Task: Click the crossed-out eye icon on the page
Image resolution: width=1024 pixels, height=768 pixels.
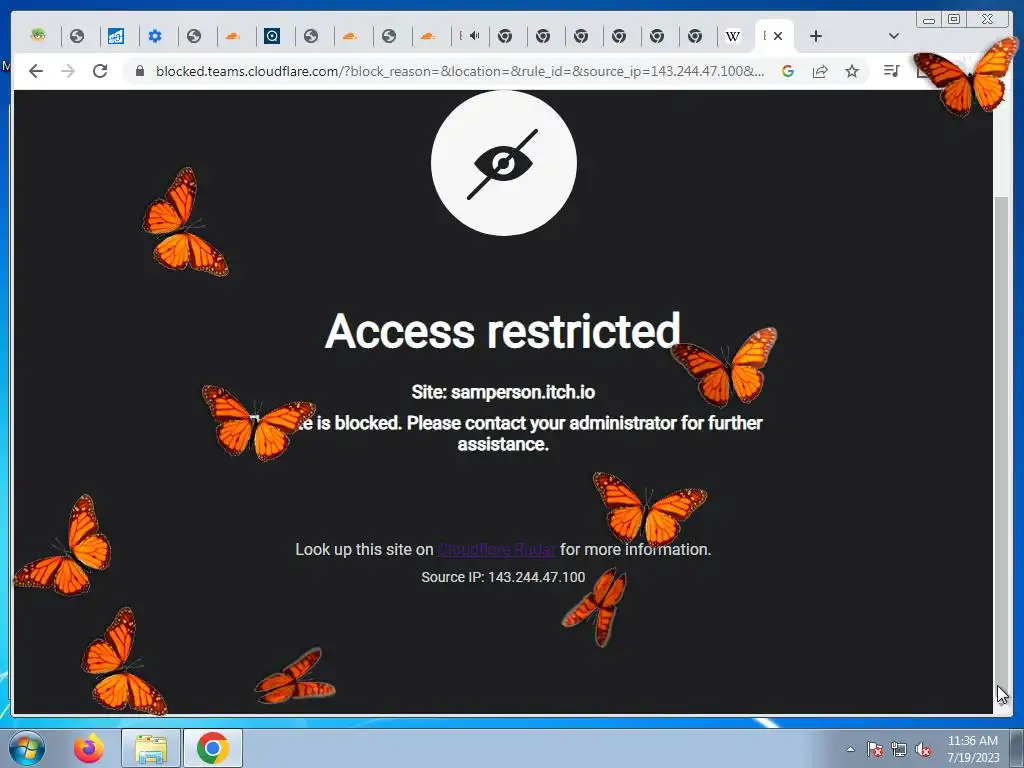Action: (x=504, y=163)
